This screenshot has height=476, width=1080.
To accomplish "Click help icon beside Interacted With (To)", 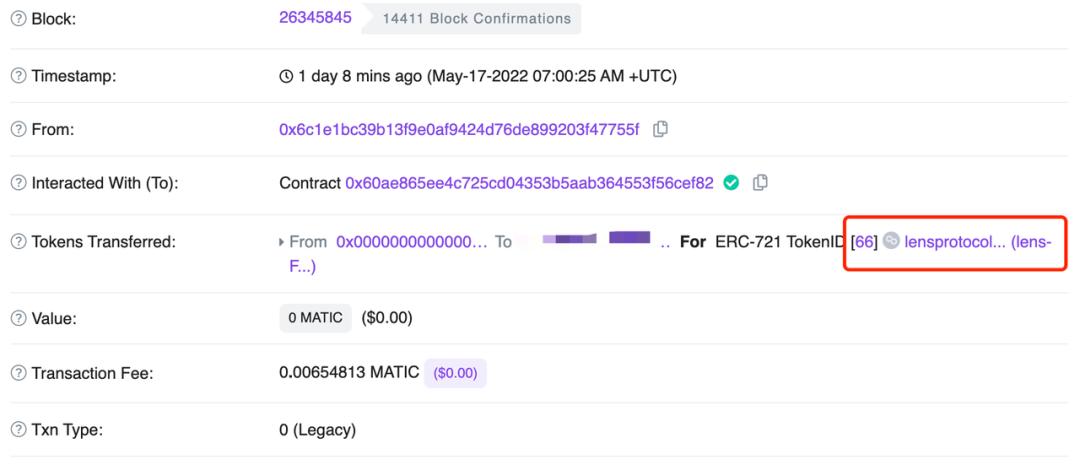I will click(19, 183).
